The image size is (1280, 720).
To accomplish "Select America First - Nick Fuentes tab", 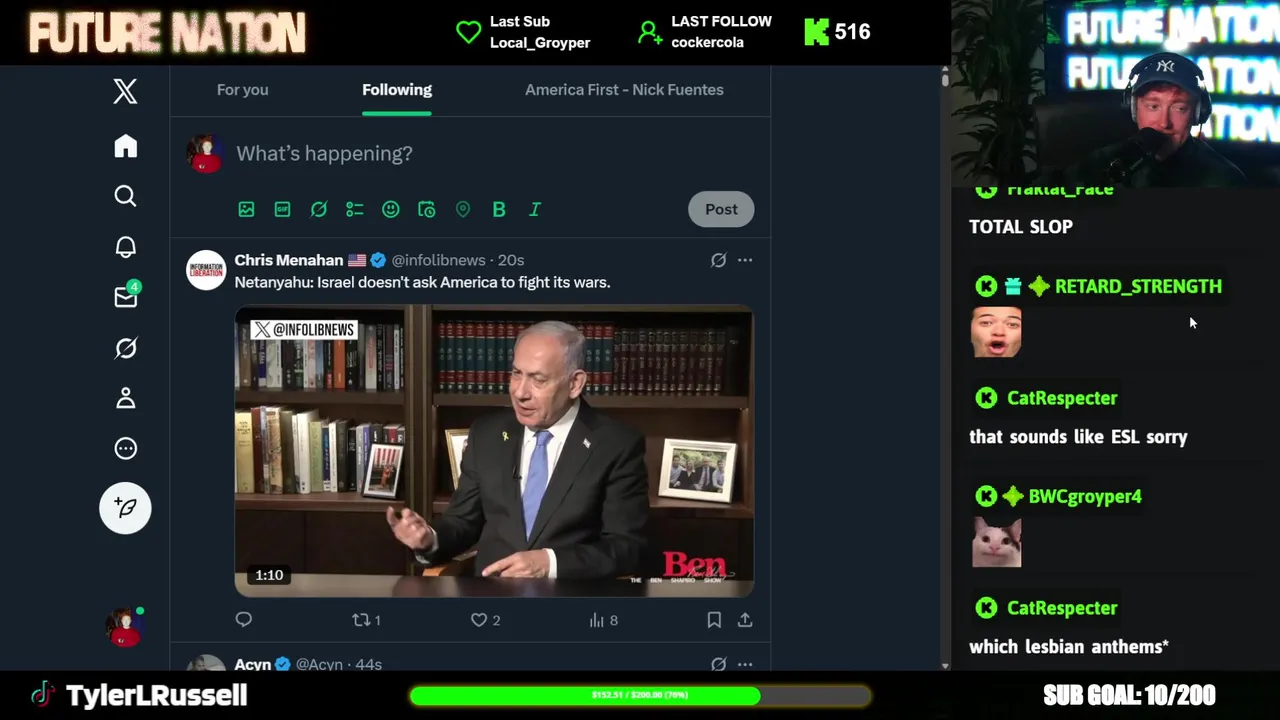I will [624, 90].
